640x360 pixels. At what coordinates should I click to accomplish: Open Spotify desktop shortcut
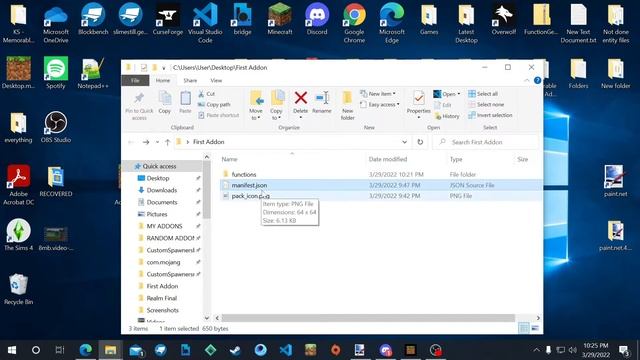point(56,73)
